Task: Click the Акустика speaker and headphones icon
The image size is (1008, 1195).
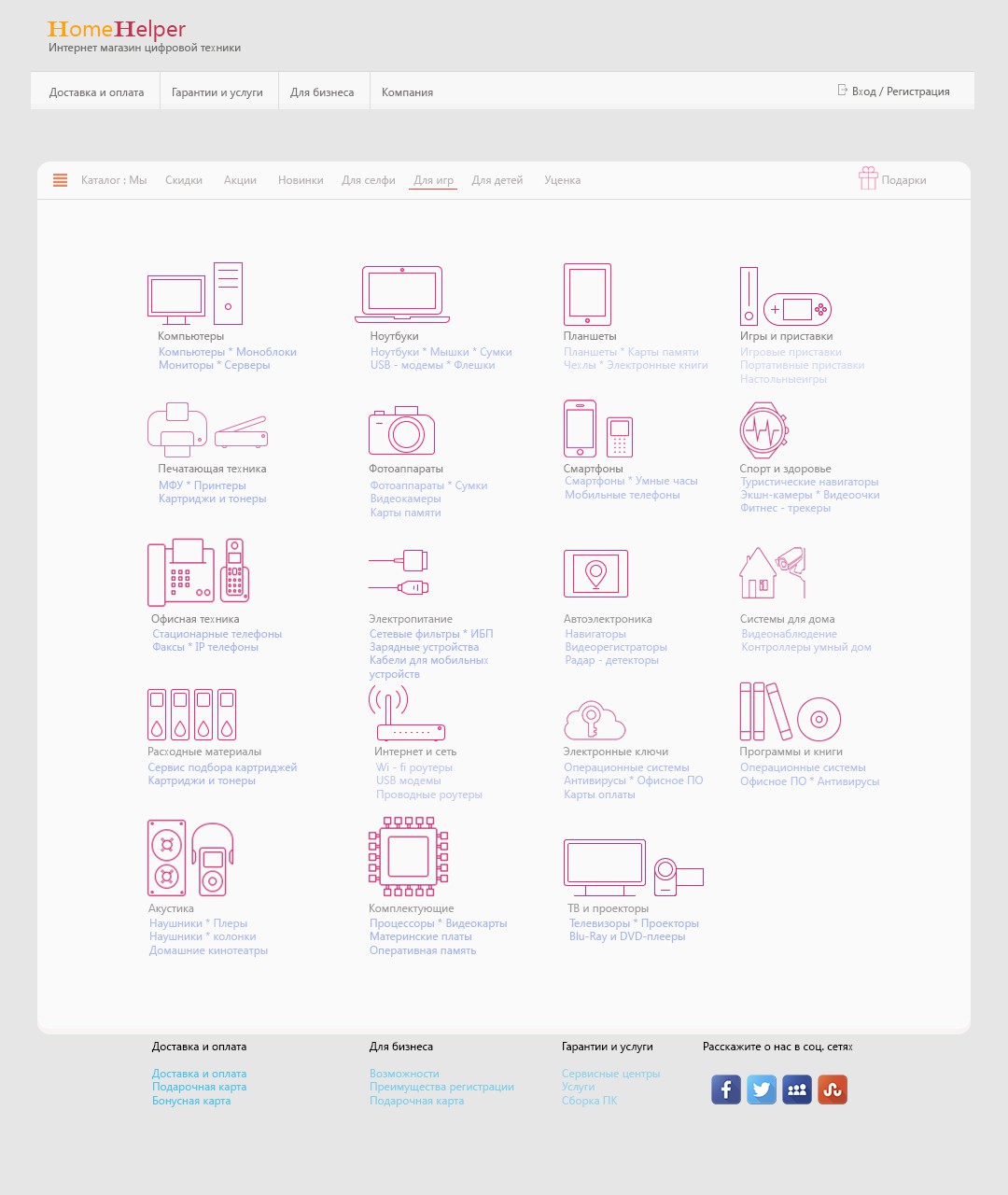Action: (x=190, y=858)
